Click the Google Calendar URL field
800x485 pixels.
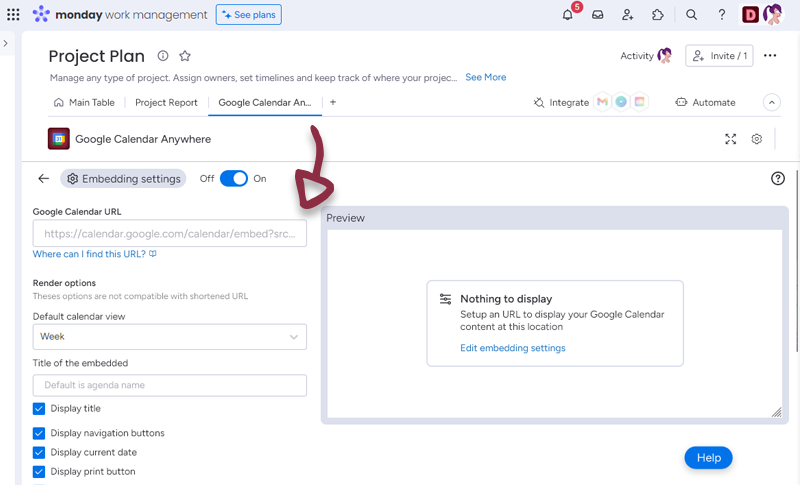pyautogui.click(x=169, y=234)
